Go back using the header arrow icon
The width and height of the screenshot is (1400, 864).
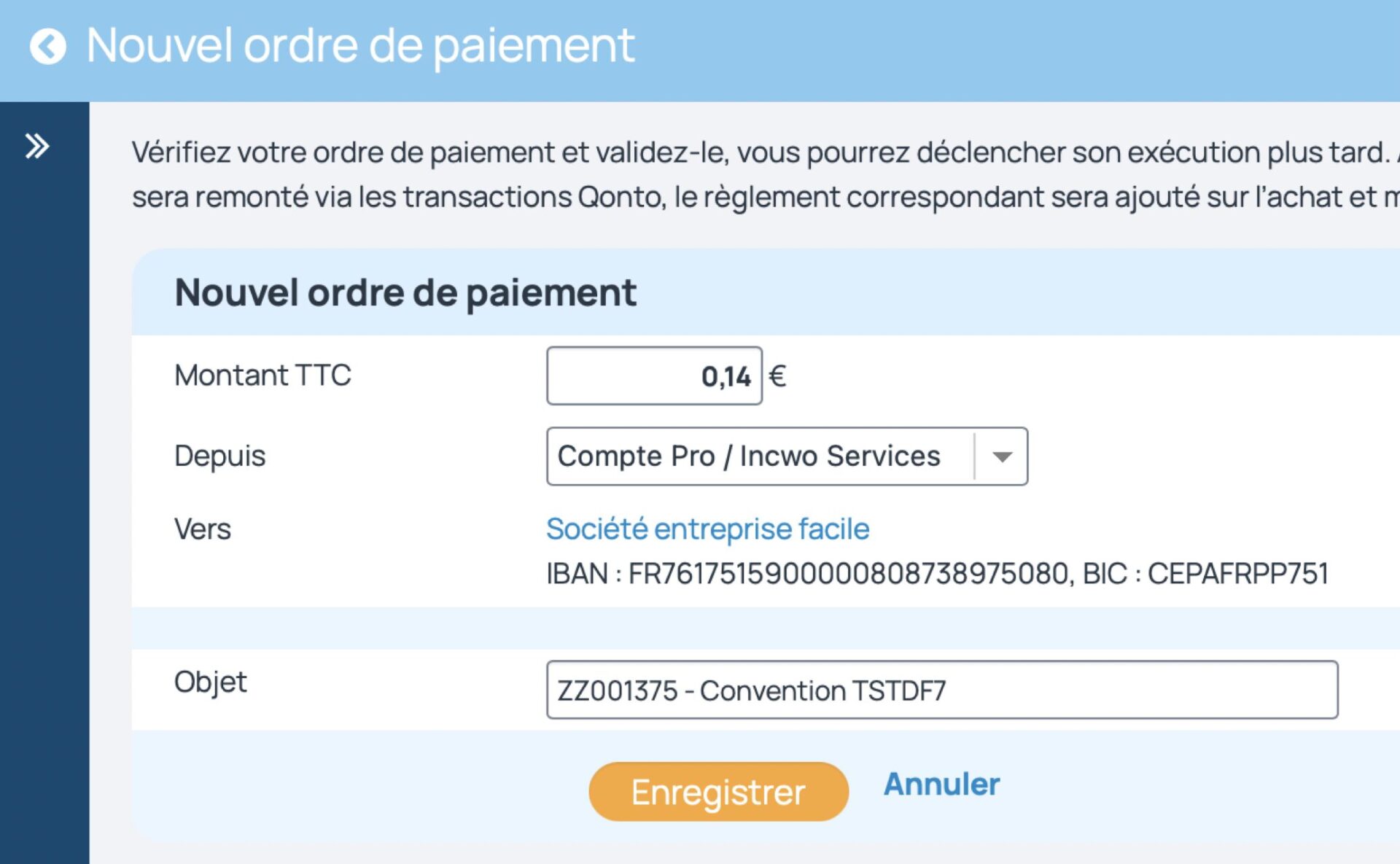(48, 47)
